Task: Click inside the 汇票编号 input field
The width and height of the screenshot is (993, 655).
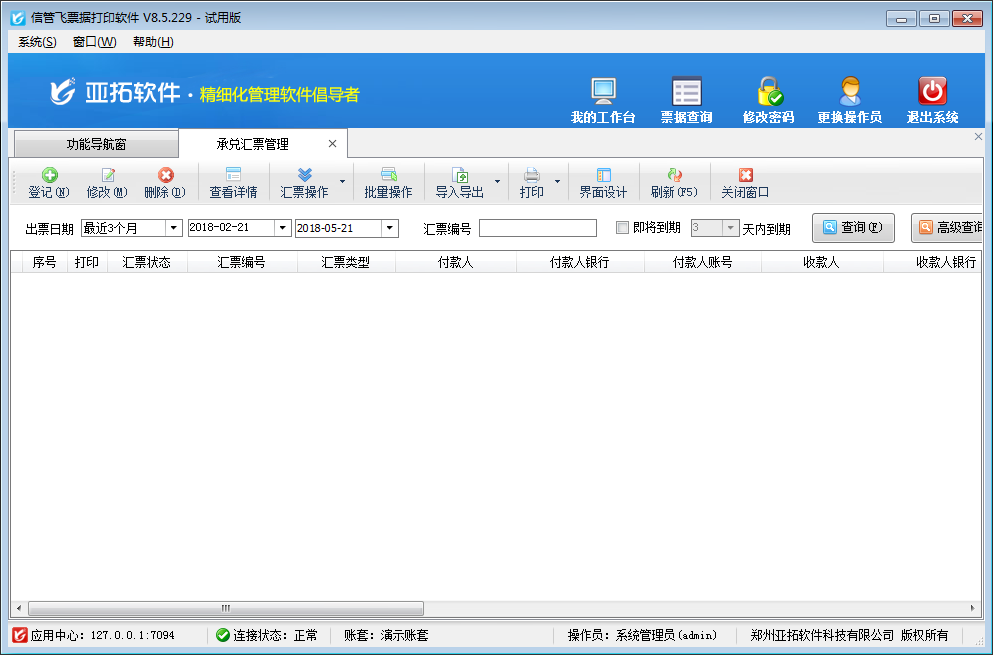Action: 538,228
